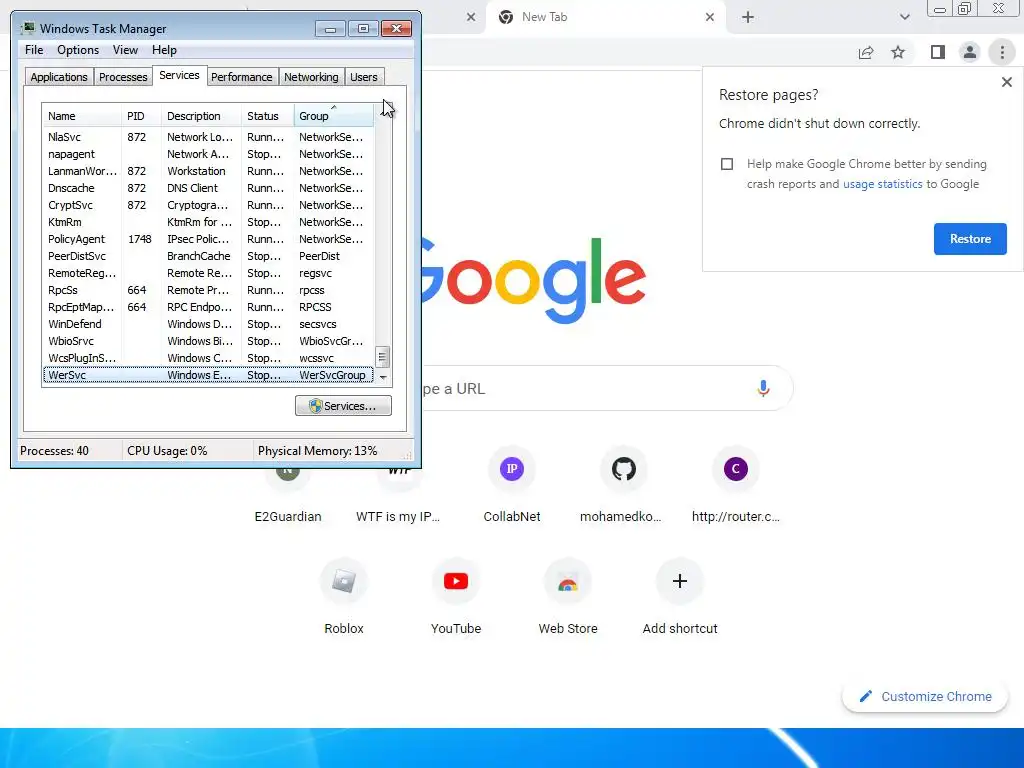This screenshot has width=1024, height=768.
Task: Click the Services... button
Action: pos(344,406)
